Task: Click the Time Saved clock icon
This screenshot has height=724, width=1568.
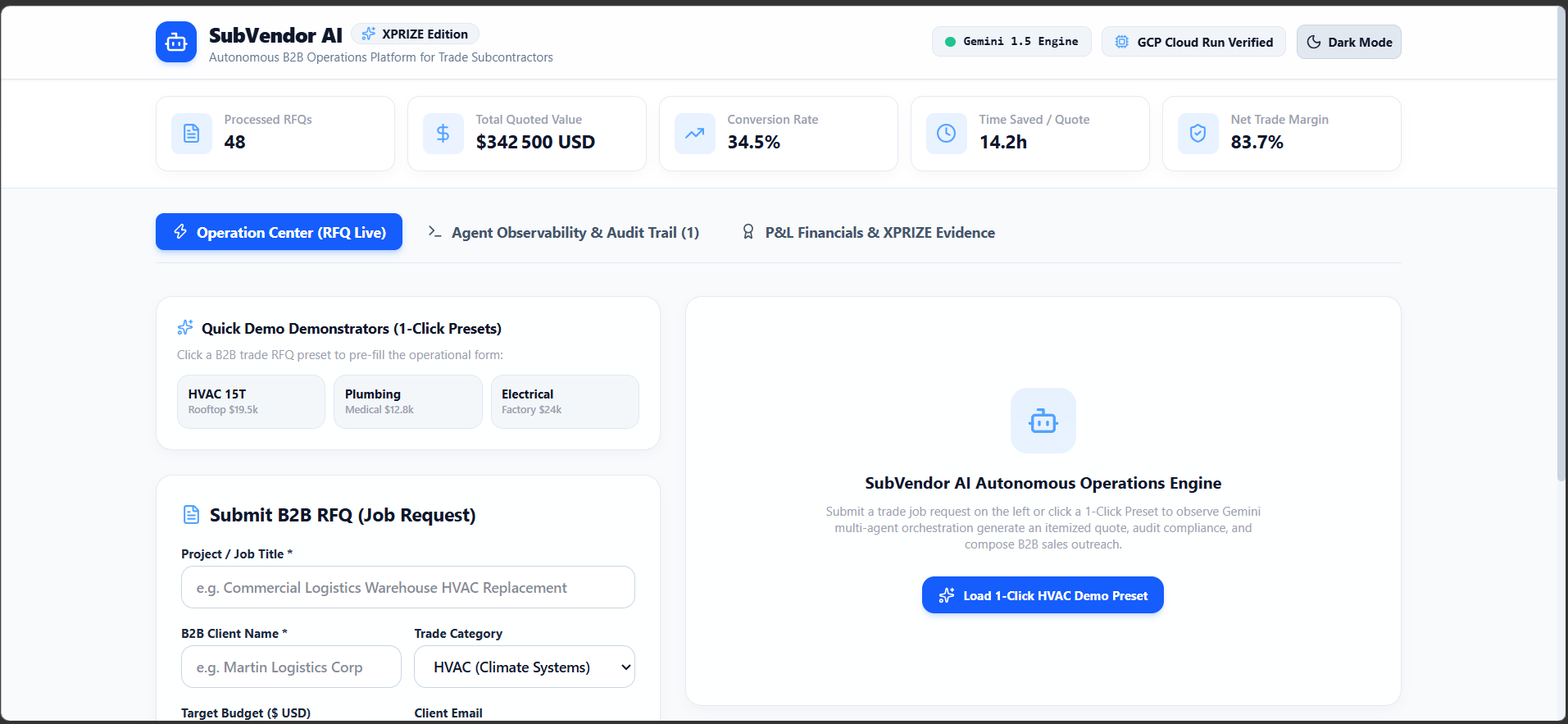Action: pyautogui.click(x=946, y=134)
